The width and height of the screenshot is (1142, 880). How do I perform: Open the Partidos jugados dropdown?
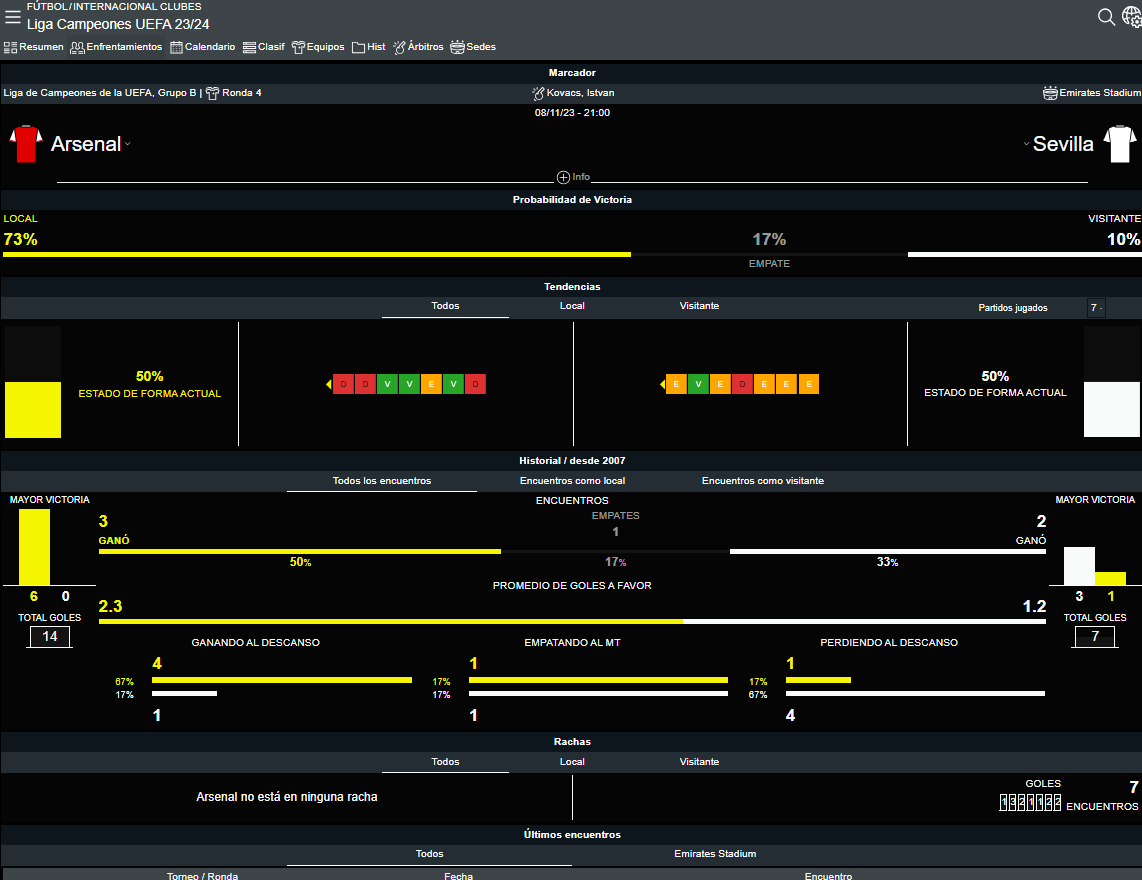(1096, 308)
